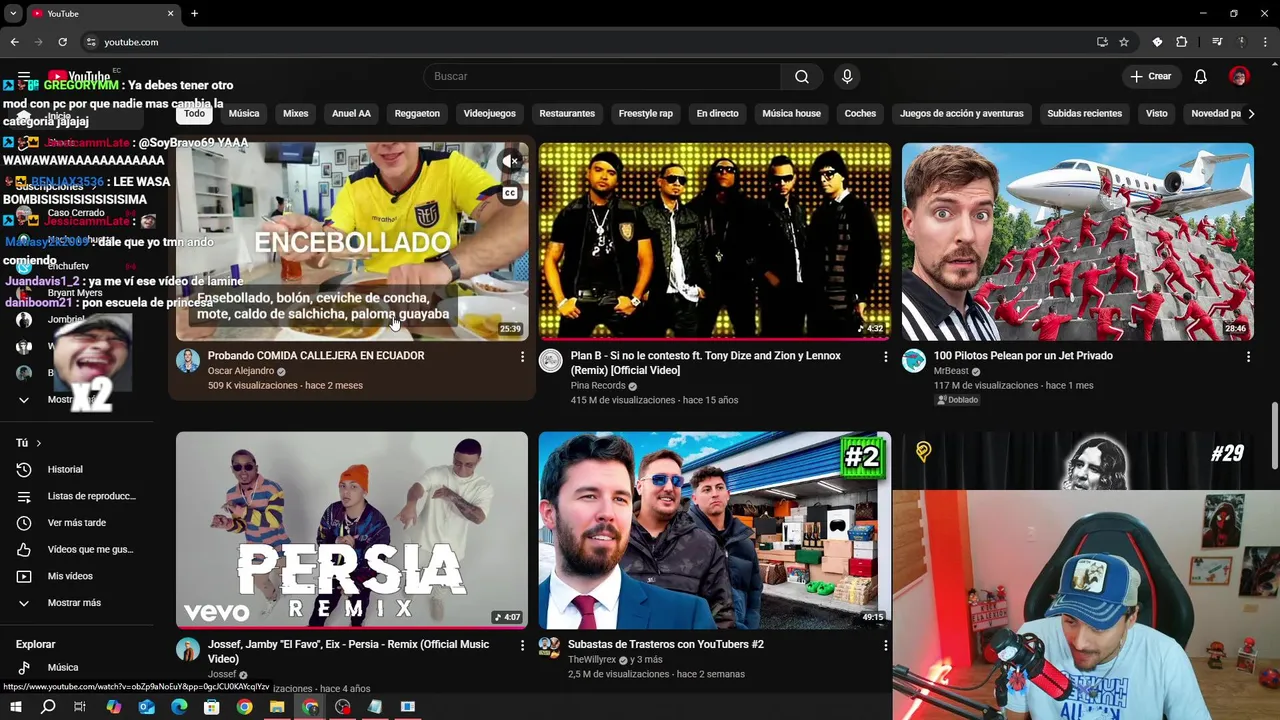
Task: Start voice search with the microphone icon
Action: coord(847,77)
